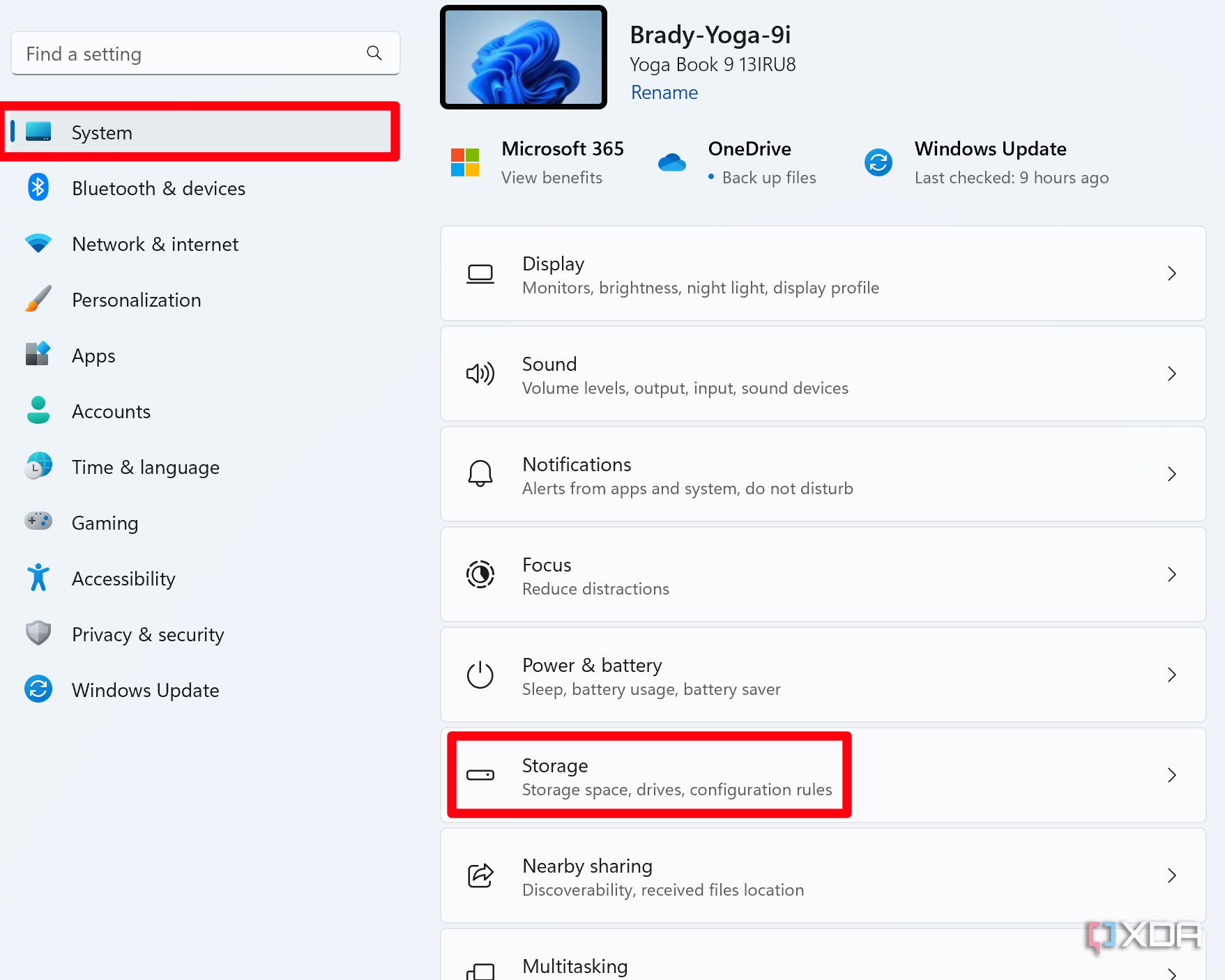The height and width of the screenshot is (980, 1225).
Task: Select System in the sidebar
Action: click(102, 132)
